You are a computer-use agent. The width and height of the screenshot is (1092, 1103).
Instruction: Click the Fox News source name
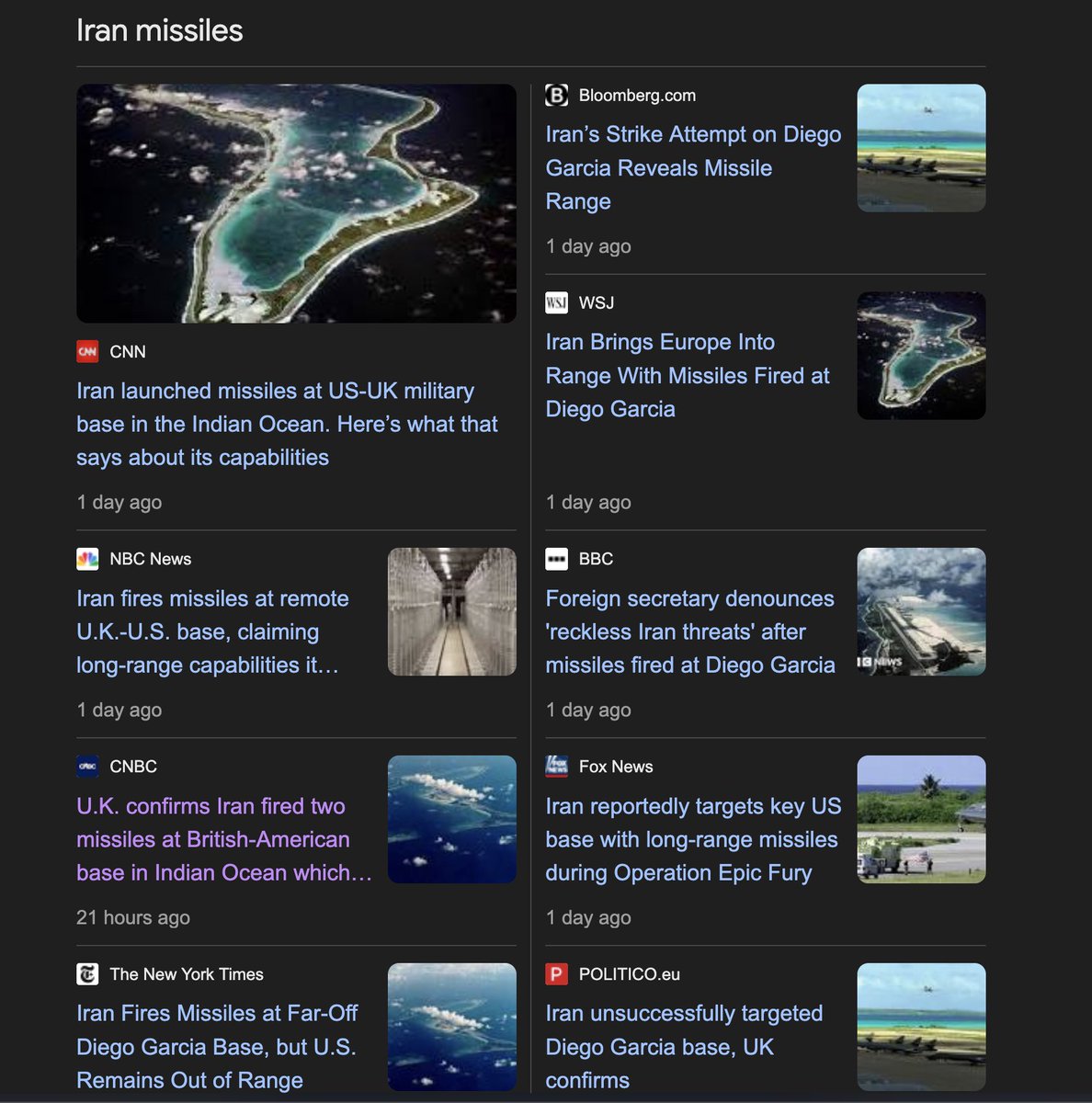coord(616,767)
